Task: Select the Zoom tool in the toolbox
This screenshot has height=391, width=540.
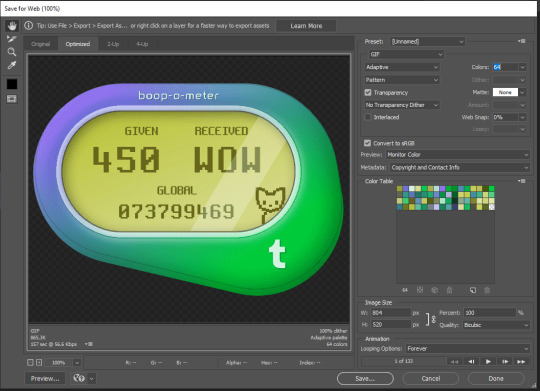Action: [12, 52]
